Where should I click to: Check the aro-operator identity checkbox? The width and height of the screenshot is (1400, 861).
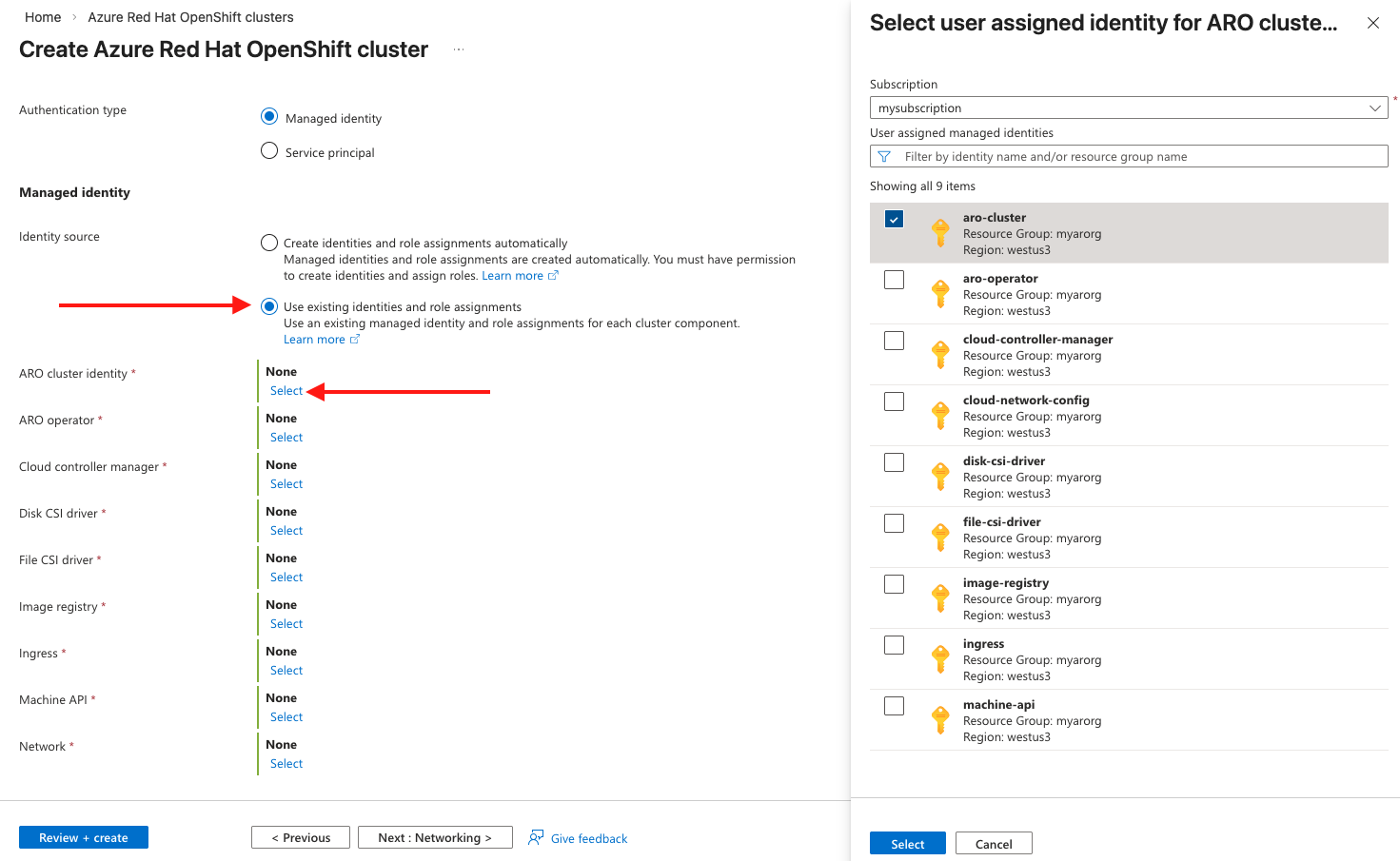click(894, 280)
